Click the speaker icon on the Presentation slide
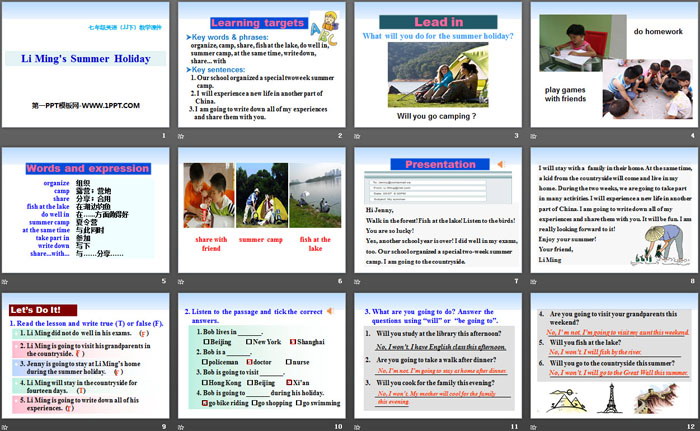Screen dimensions: 700x431 tap(501, 164)
